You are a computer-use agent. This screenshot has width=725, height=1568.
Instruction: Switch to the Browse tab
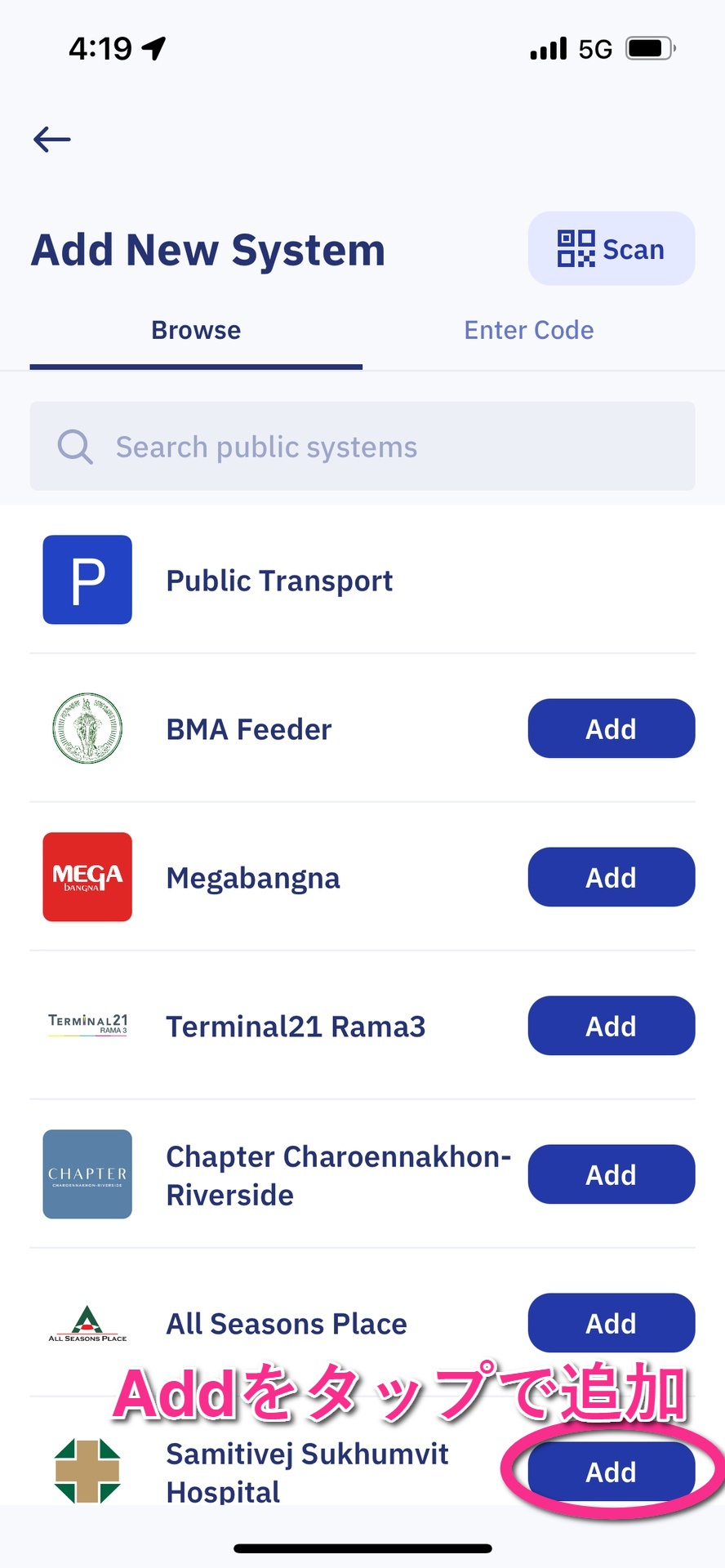(x=196, y=331)
